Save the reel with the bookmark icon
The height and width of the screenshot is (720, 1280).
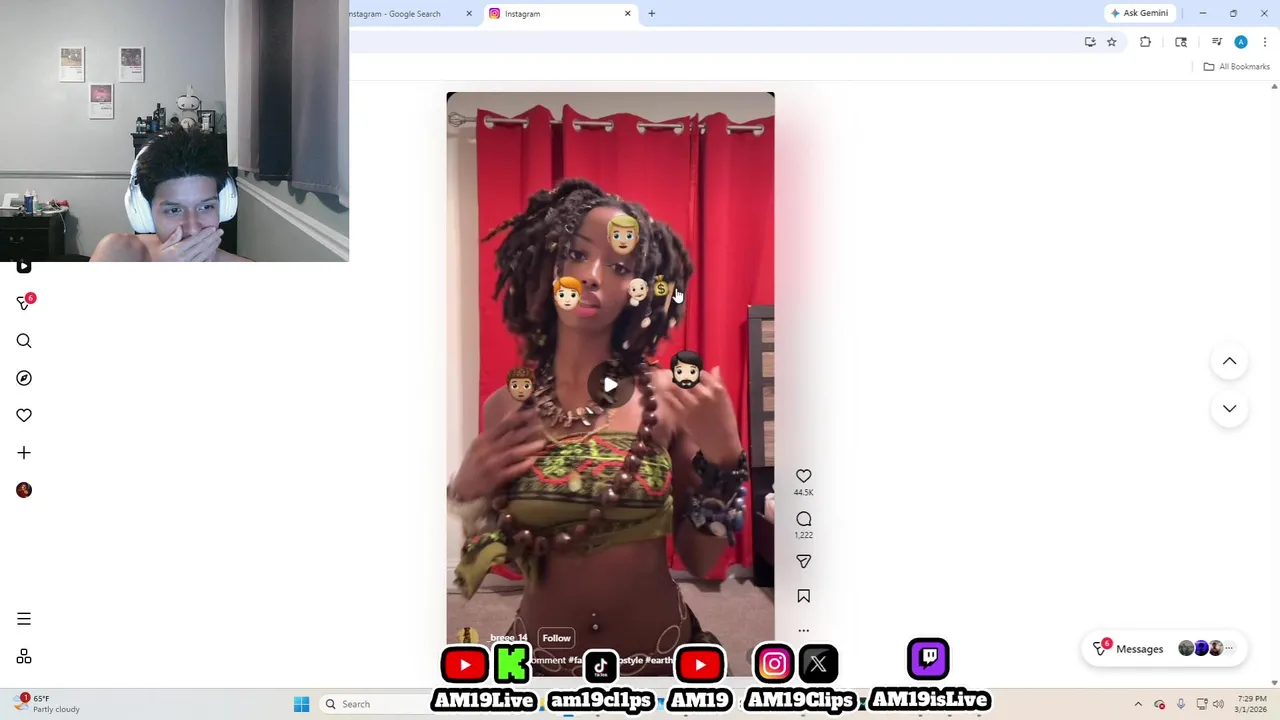tap(804, 596)
